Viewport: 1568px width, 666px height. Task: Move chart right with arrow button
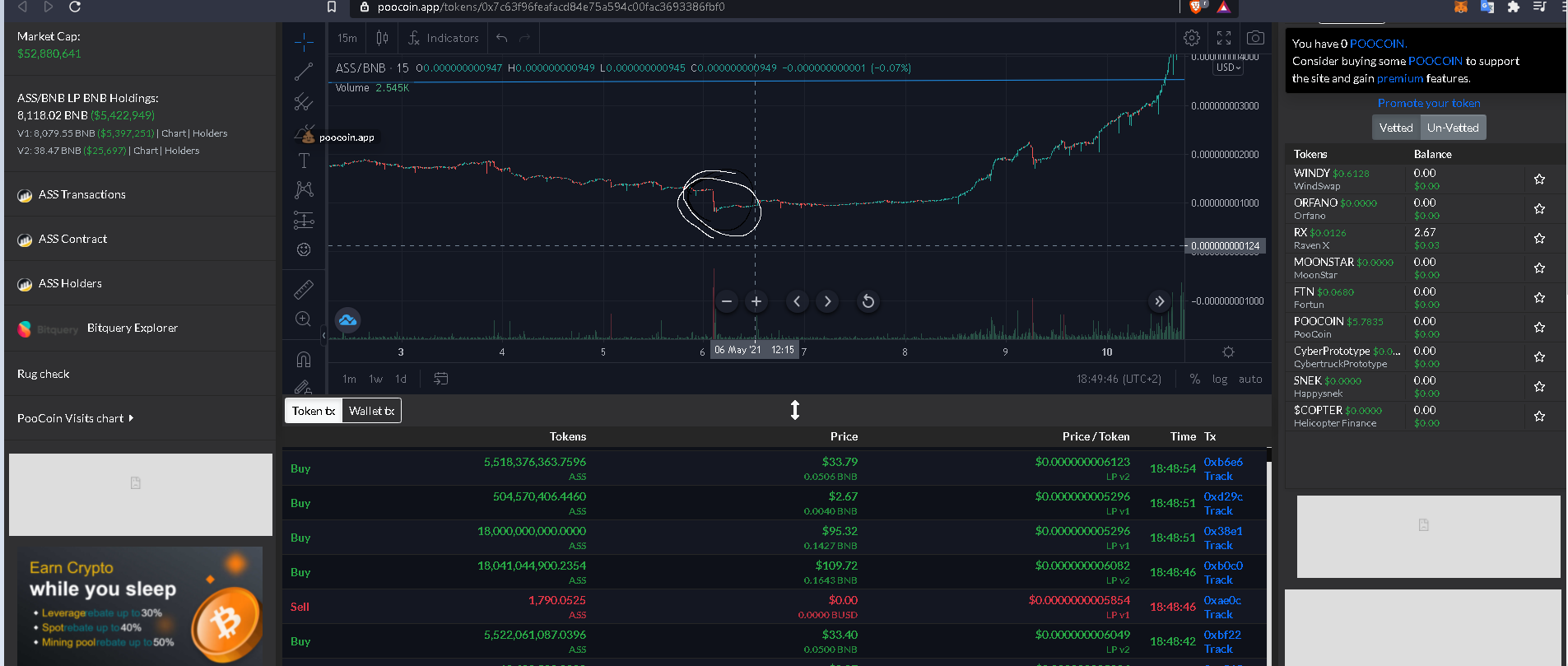827,301
